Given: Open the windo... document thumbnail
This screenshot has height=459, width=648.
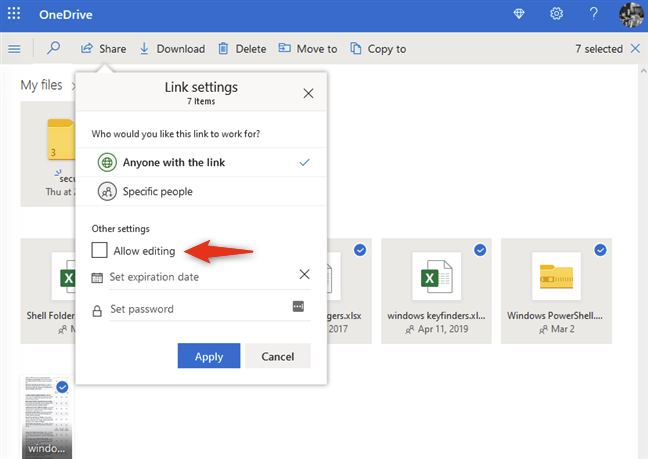Looking at the screenshot, I should tap(47, 416).
